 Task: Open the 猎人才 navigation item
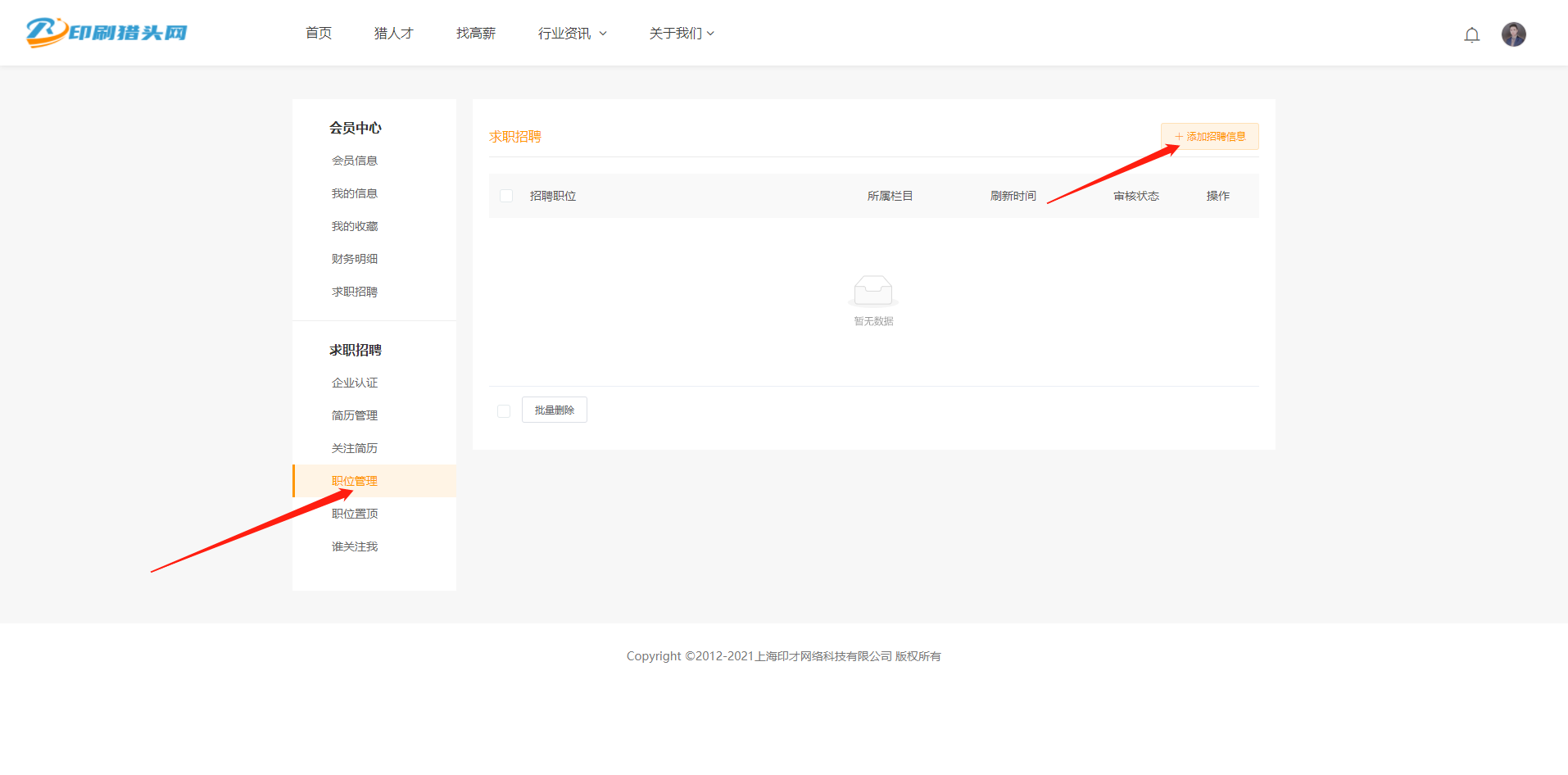pos(393,33)
